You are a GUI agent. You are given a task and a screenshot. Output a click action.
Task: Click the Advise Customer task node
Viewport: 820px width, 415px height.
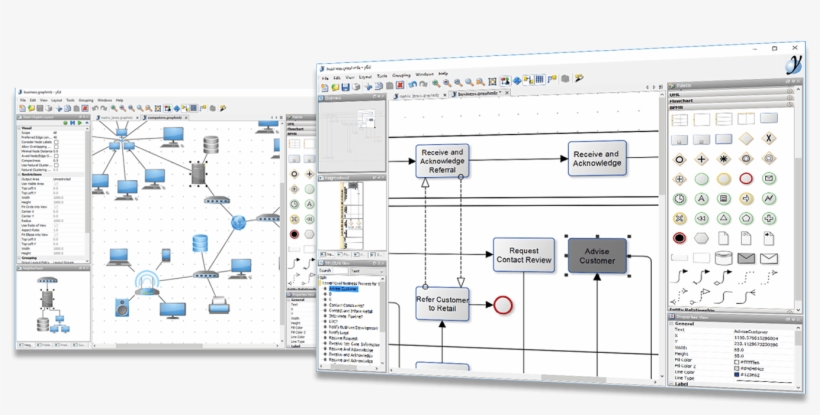click(x=597, y=254)
